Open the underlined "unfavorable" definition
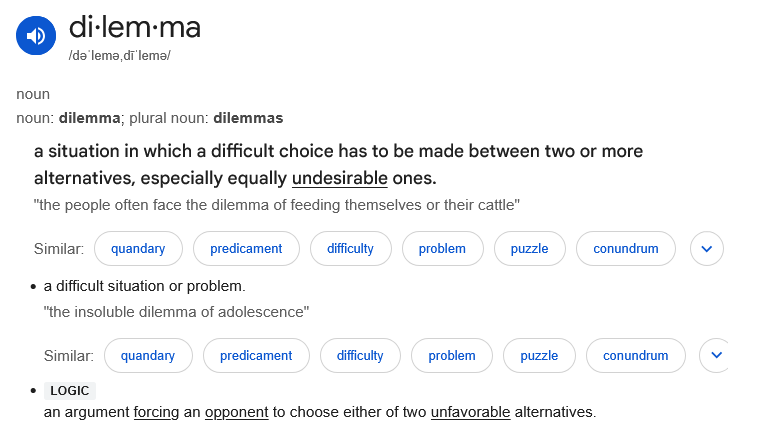 (470, 411)
